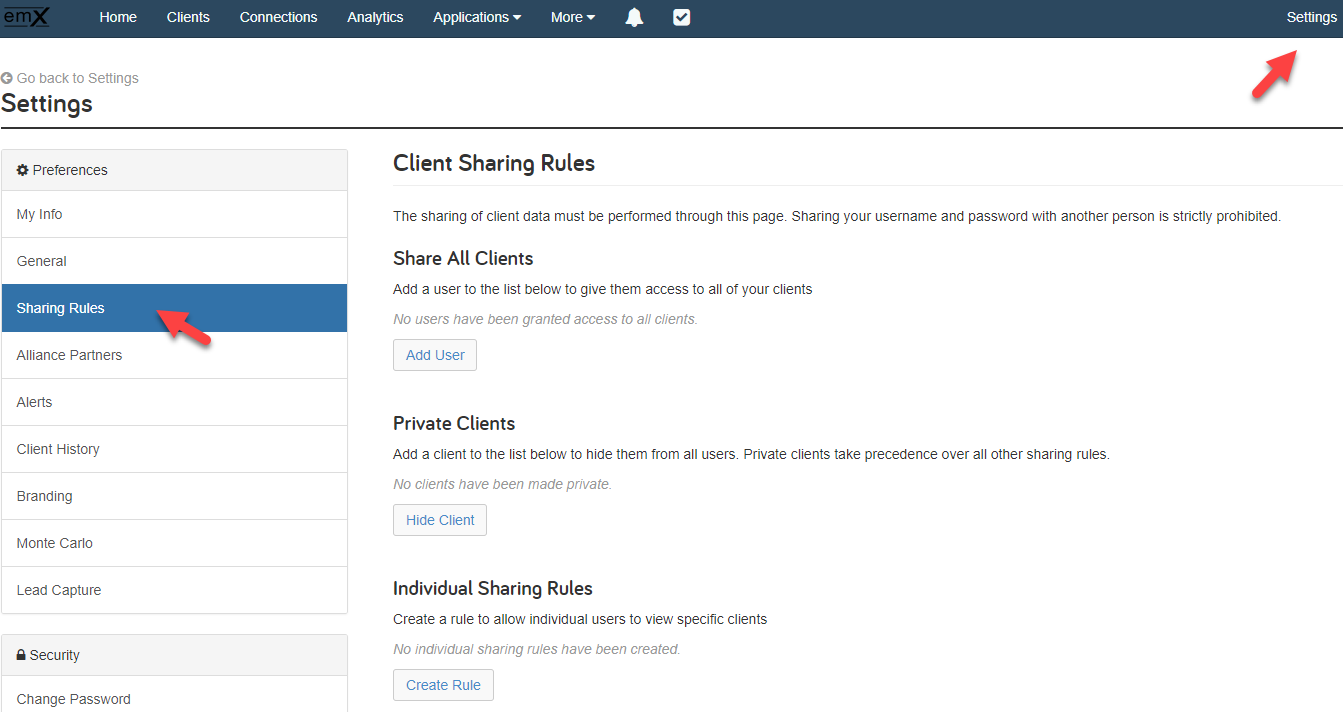
Task: Click the Client Sharing Rules heading
Action: (494, 163)
